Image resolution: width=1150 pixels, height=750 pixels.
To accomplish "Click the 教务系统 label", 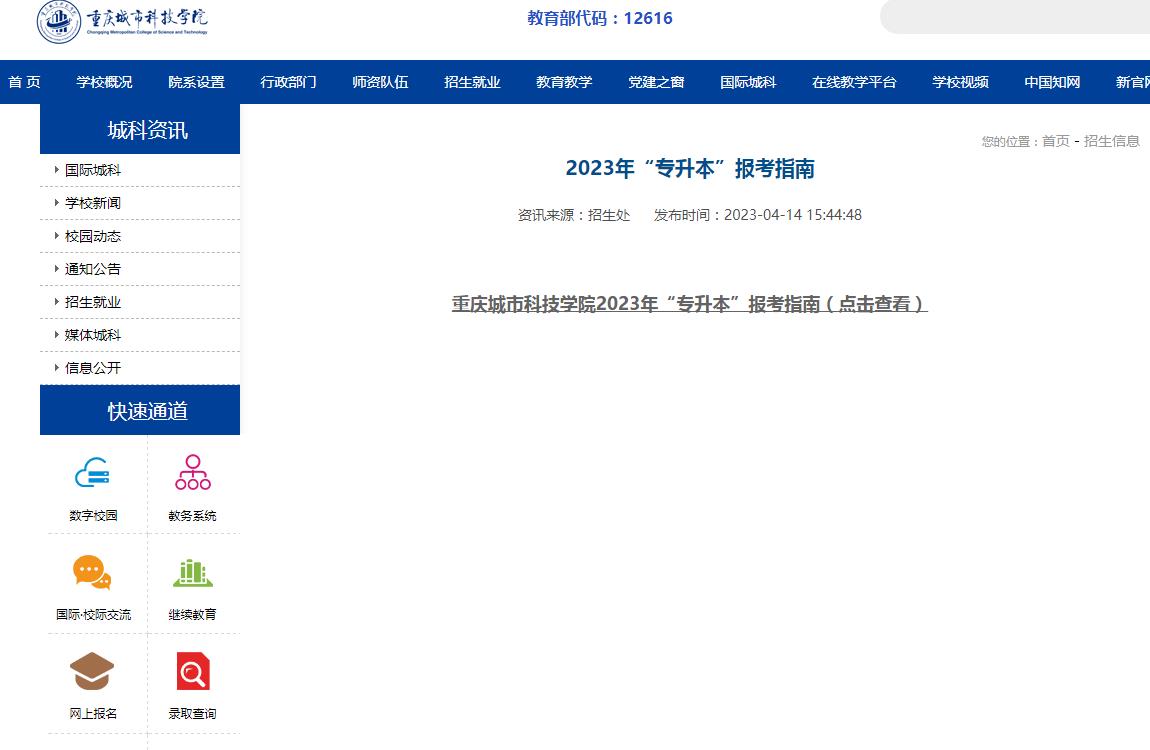I will pyautogui.click(x=192, y=515).
